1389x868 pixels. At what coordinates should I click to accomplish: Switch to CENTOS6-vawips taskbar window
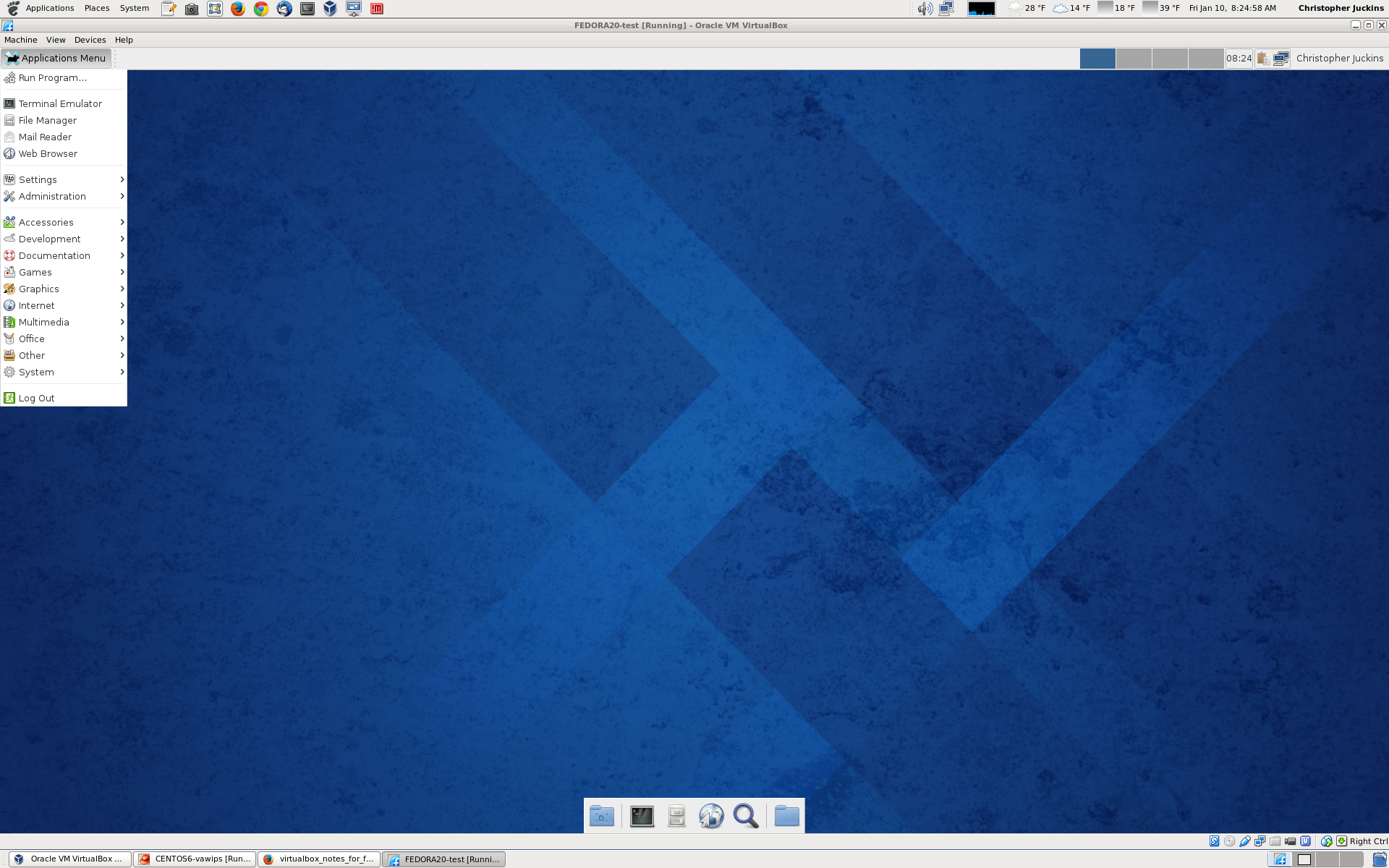pyautogui.click(x=195, y=859)
